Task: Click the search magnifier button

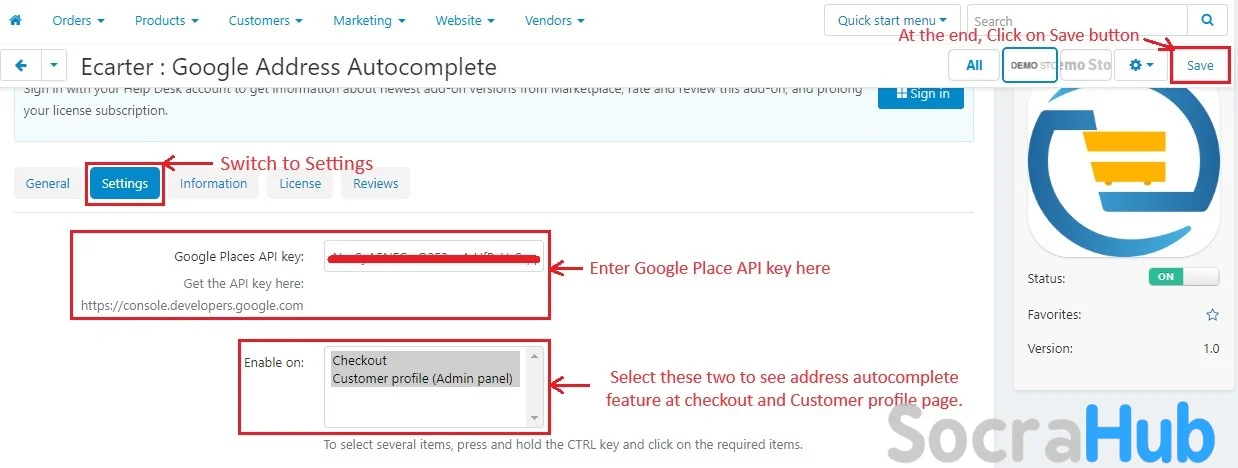Action: (1208, 20)
